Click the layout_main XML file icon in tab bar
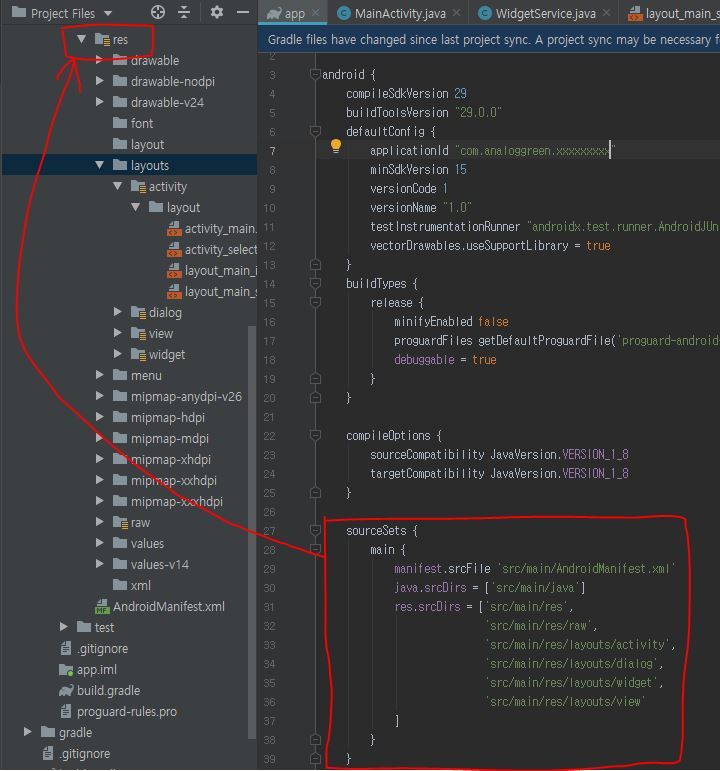Screen dimensions: 720x771 tap(635, 13)
